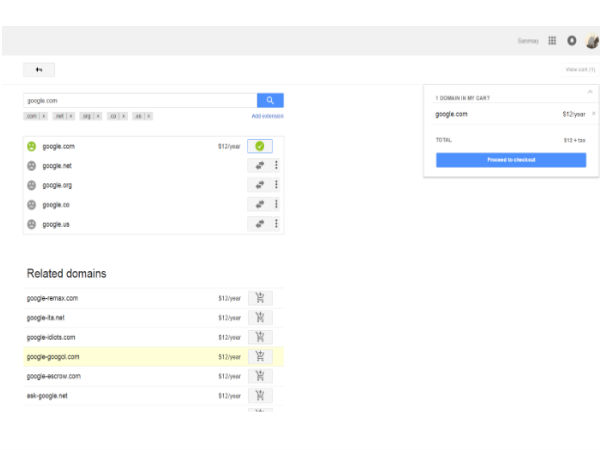Go back using the arrow button

tap(39, 69)
